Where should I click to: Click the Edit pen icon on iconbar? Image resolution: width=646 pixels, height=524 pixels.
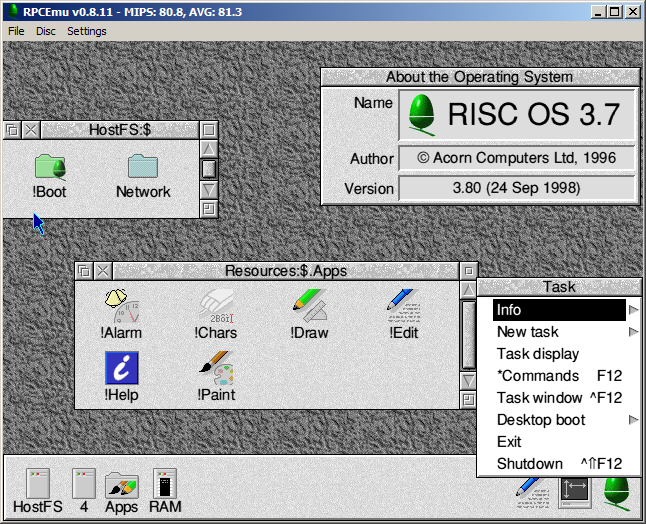[533, 494]
